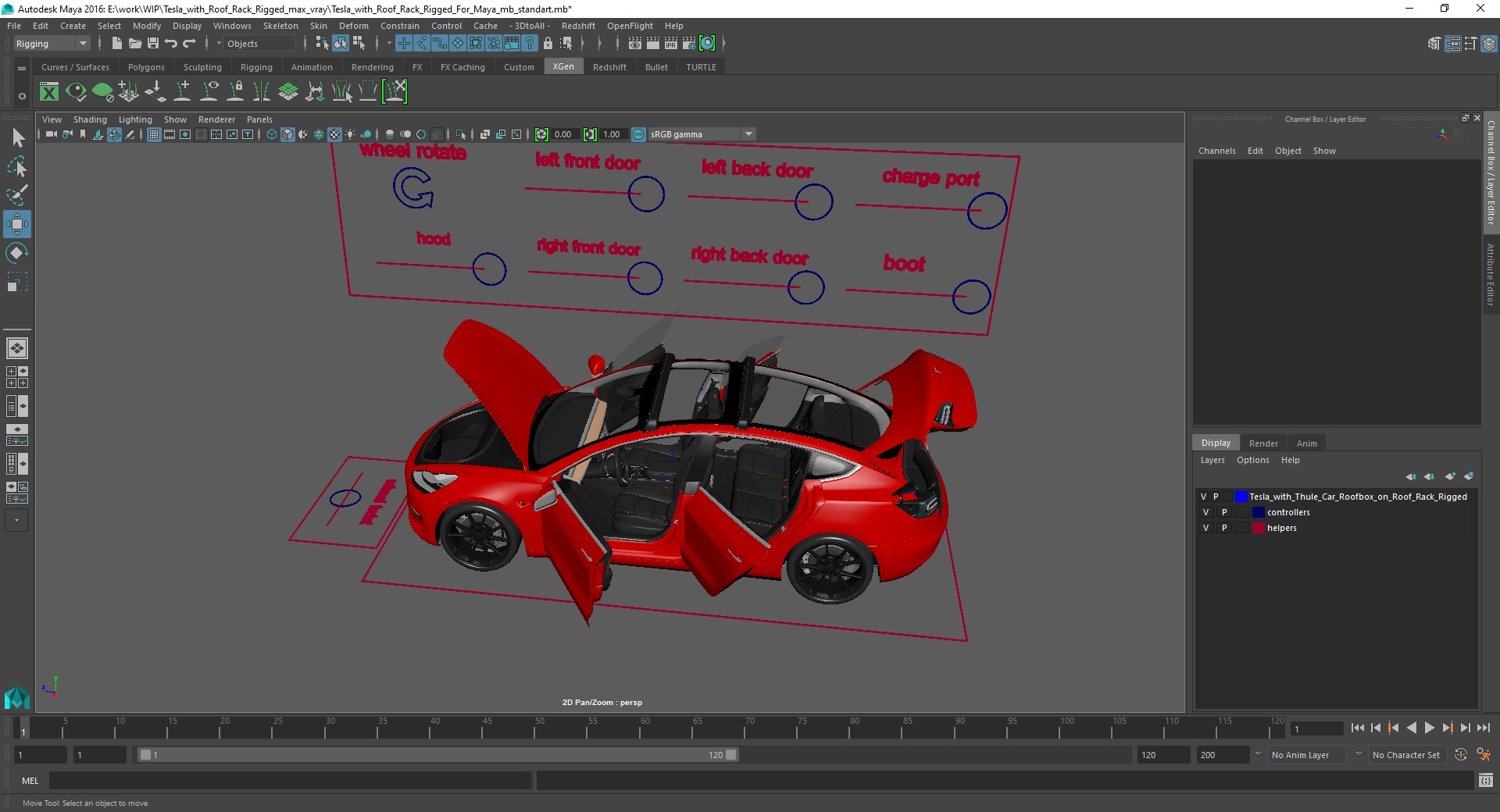Toggle playback P on the Tesla layer
This screenshot has width=1500, height=812.
point(1216,497)
